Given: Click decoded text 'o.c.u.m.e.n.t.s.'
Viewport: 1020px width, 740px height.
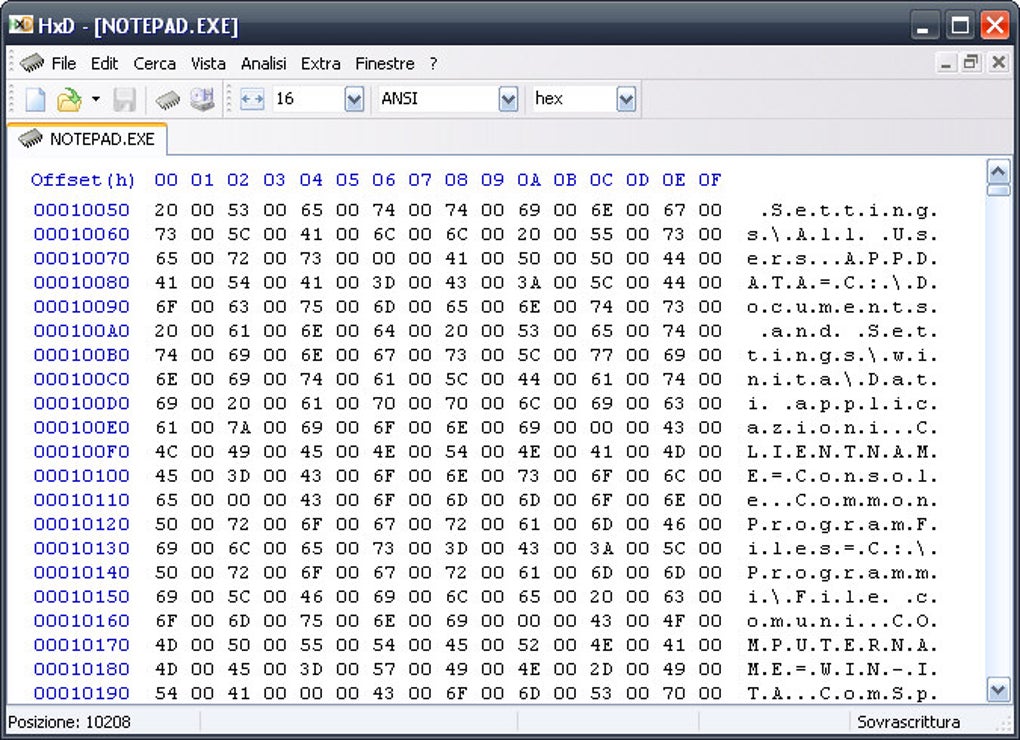Looking at the screenshot, I should [842, 307].
